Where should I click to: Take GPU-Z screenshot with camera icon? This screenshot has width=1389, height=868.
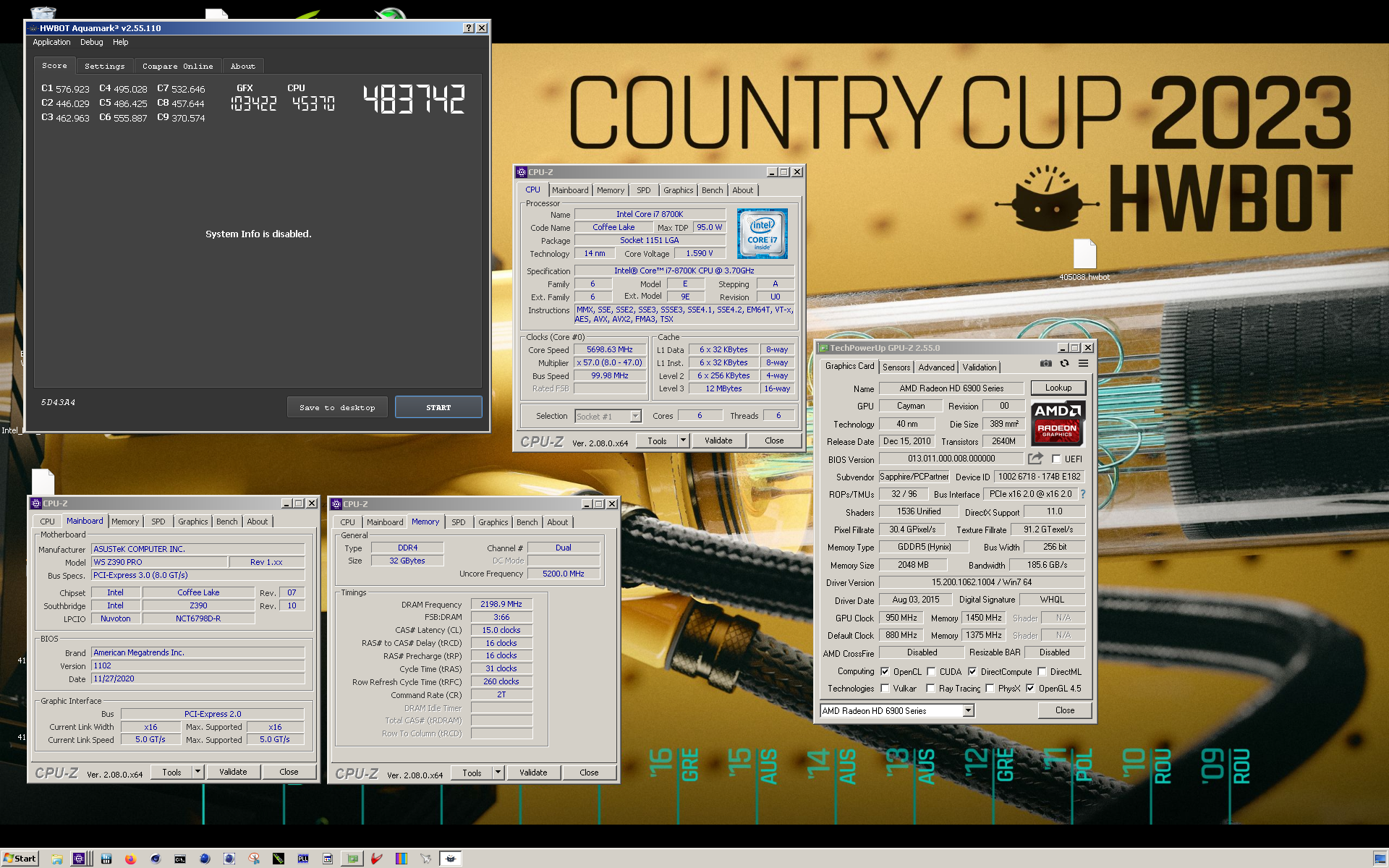click(x=1045, y=364)
